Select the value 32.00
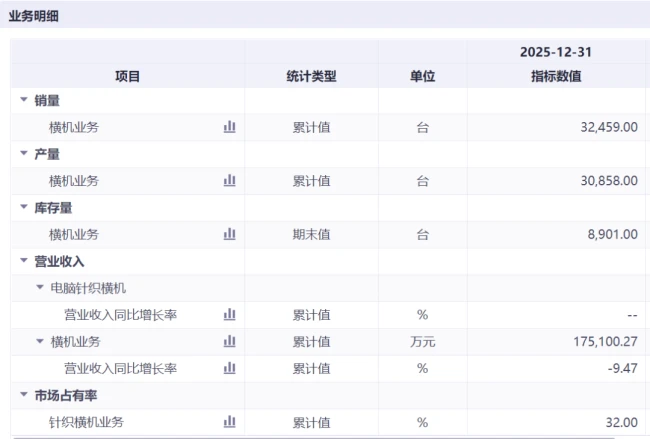Viewport: 650px width, 439px height. click(x=622, y=422)
